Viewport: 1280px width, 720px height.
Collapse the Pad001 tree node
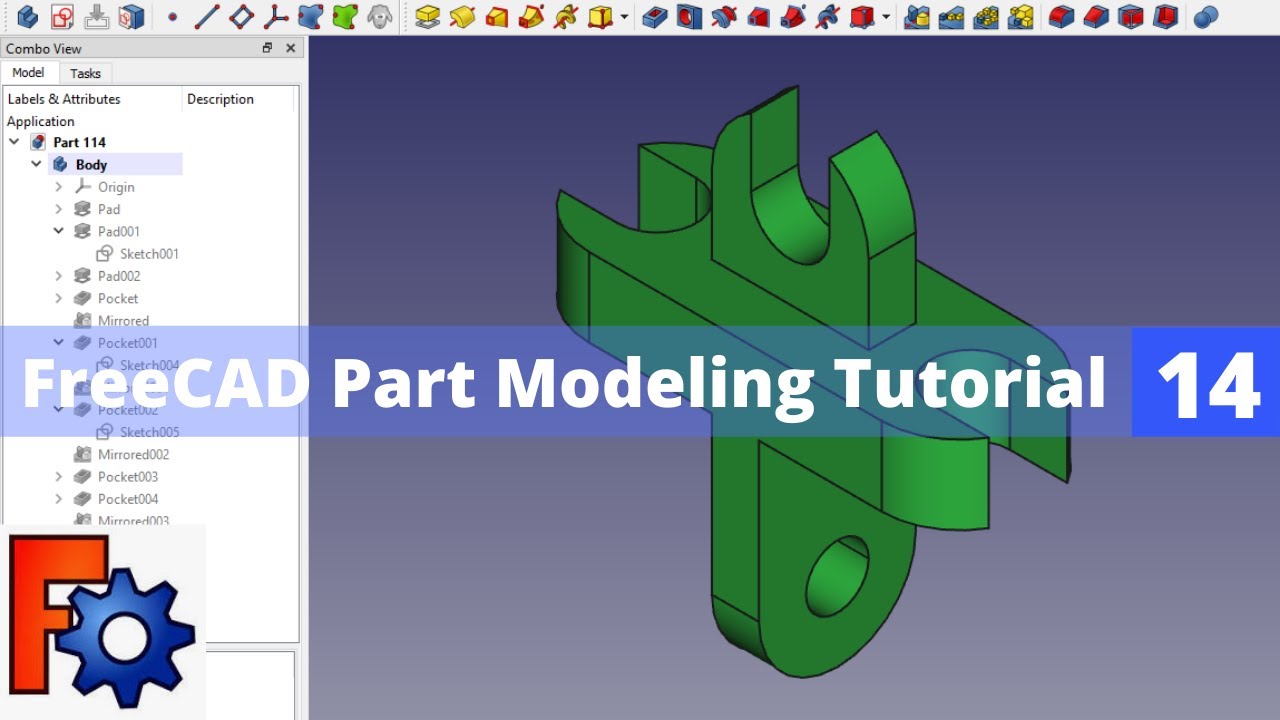pos(58,231)
